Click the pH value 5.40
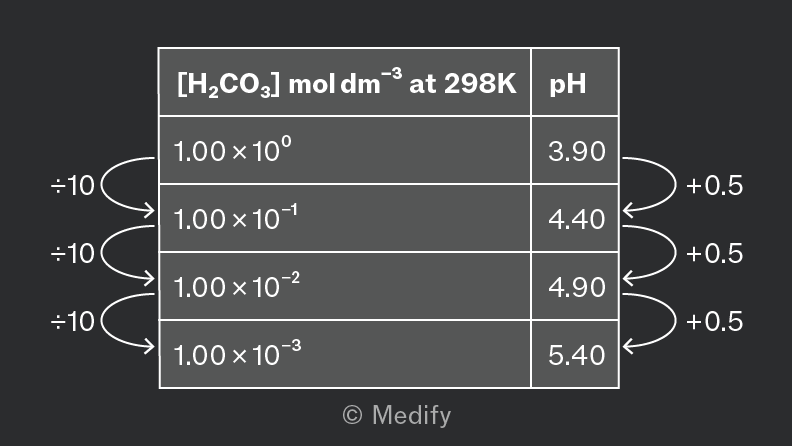This screenshot has height=446, width=792. [x=577, y=355]
